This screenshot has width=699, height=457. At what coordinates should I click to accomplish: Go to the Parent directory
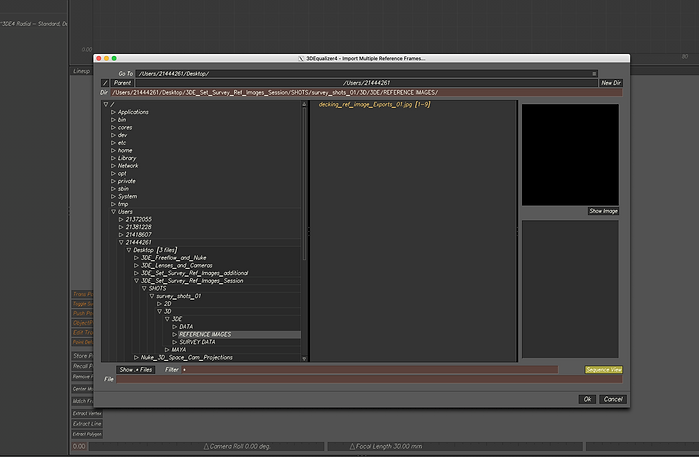122,83
